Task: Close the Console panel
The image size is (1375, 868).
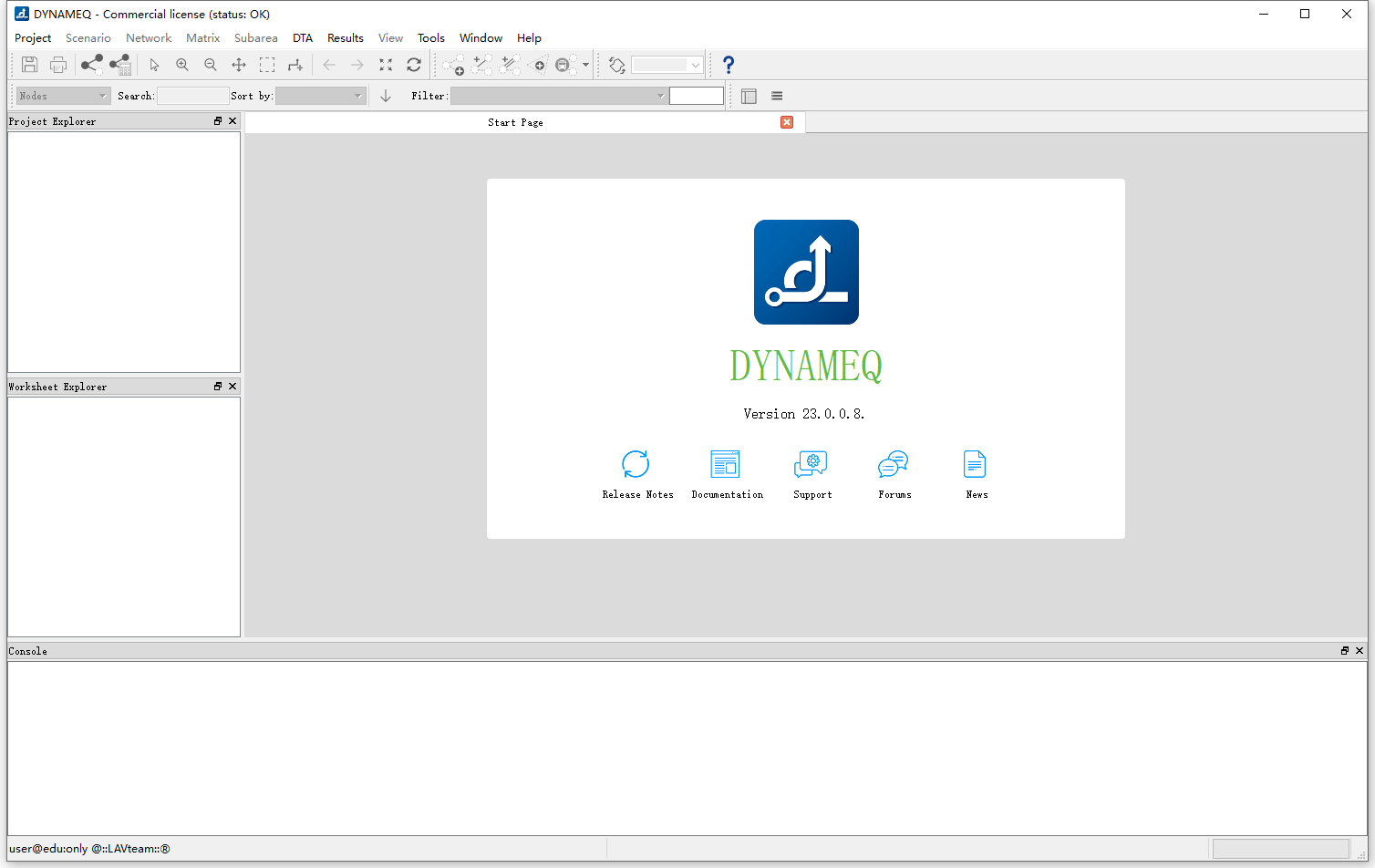Action: click(1359, 651)
